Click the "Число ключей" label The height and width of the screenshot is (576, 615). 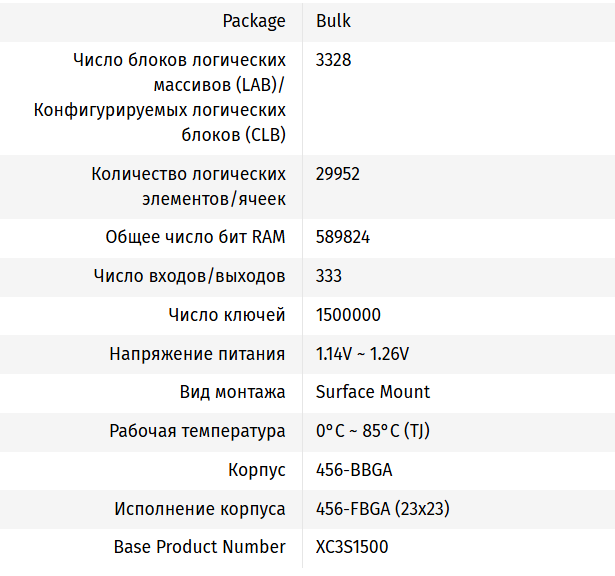pyautogui.click(x=227, y=315)
